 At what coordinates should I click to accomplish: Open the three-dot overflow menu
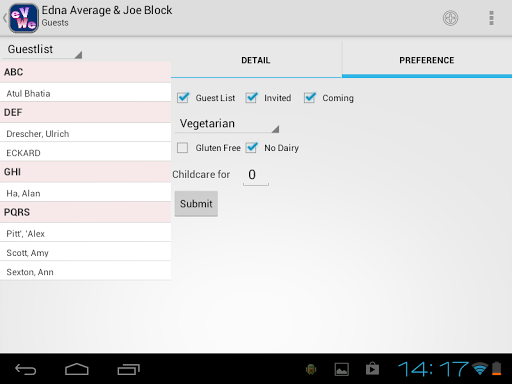point(491,18)
